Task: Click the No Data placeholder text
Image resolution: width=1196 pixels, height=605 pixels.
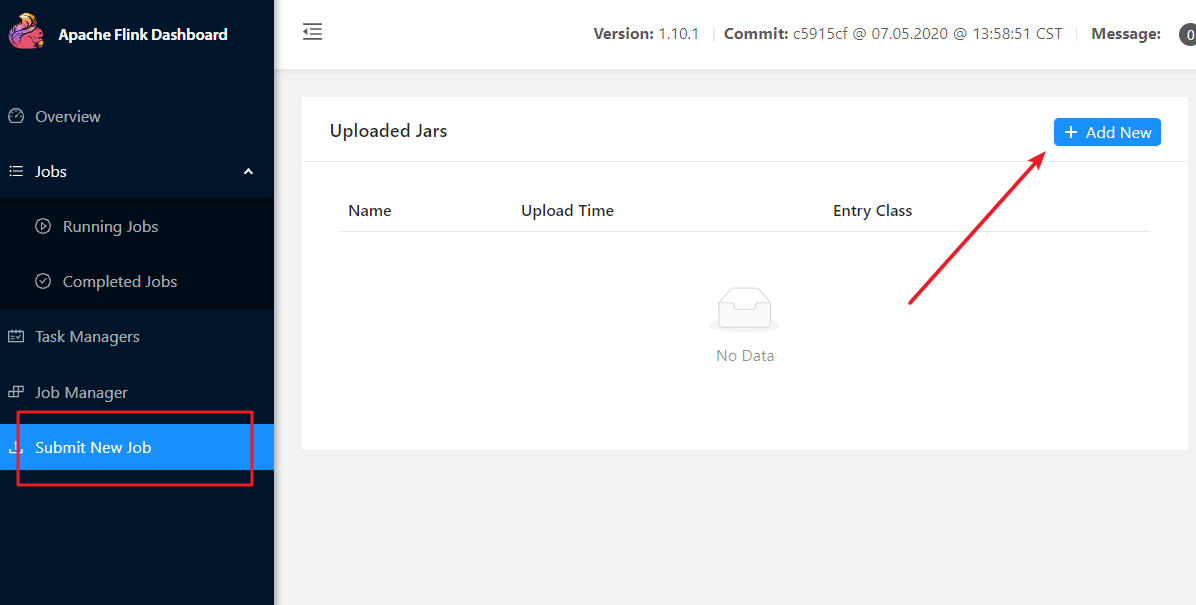Action: tap(745, 356)
